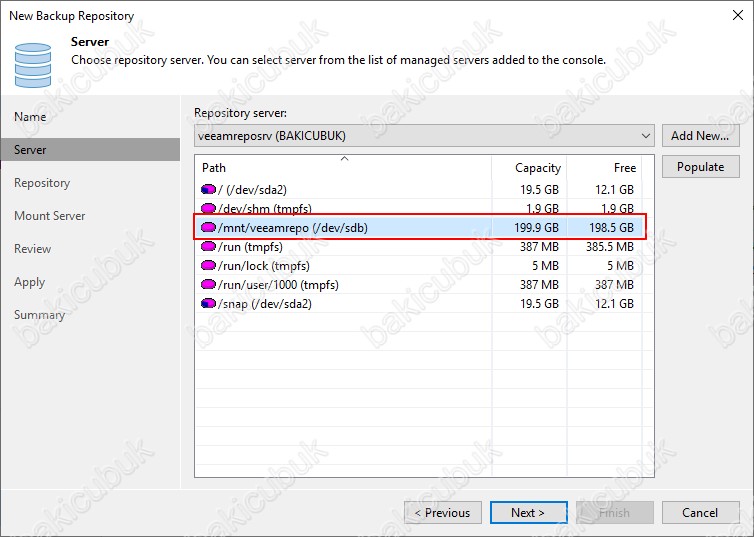Click the drive icon for /mnt/veeamrepo
This screenshot has width=754, height=537.
(208, 227)
